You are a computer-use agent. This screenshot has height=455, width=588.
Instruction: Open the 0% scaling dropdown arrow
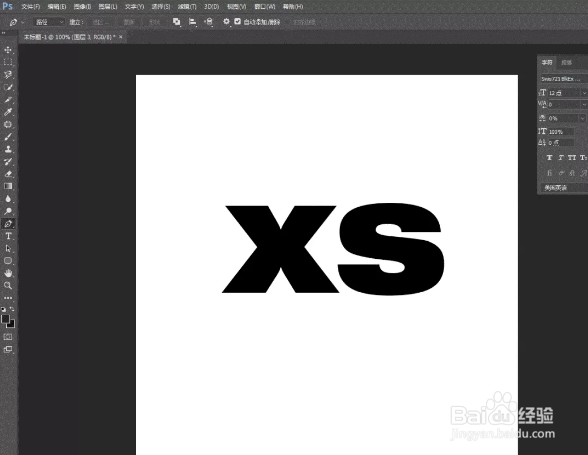coord(582,118)
